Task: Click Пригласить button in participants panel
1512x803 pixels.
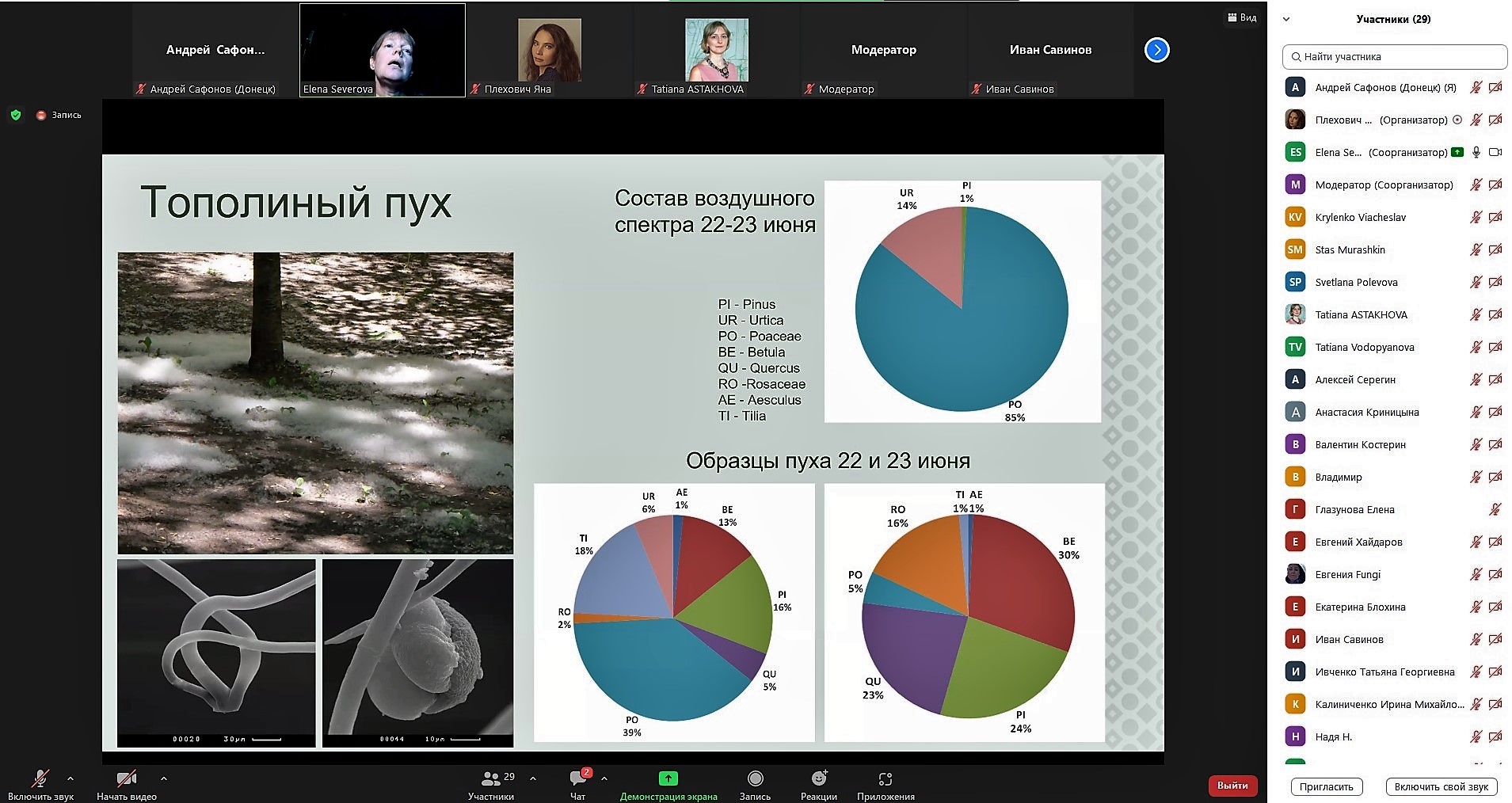Action: pyautogui.click(x=1327, y=786)
